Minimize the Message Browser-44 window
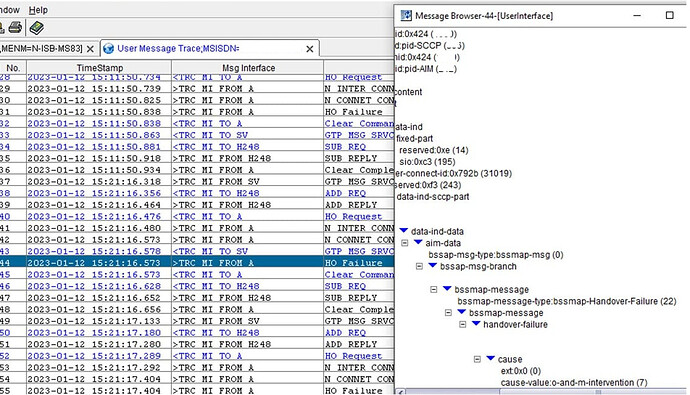This screenshot has width=690, height=395. coord(637,15)
